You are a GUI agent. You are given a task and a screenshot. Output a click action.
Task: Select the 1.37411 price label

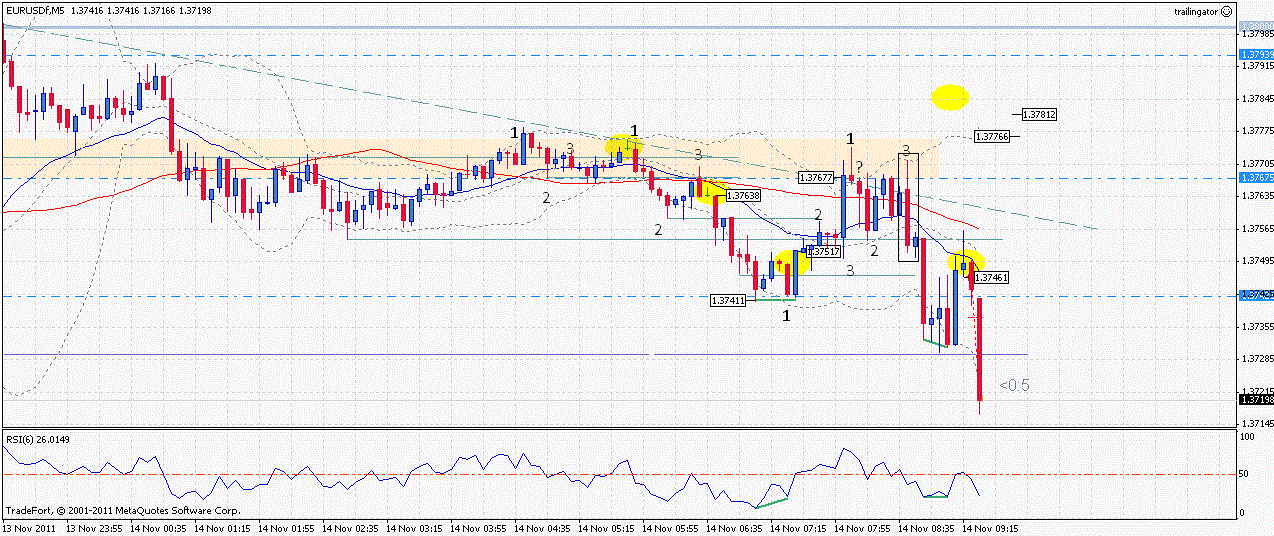coord(727,300)
